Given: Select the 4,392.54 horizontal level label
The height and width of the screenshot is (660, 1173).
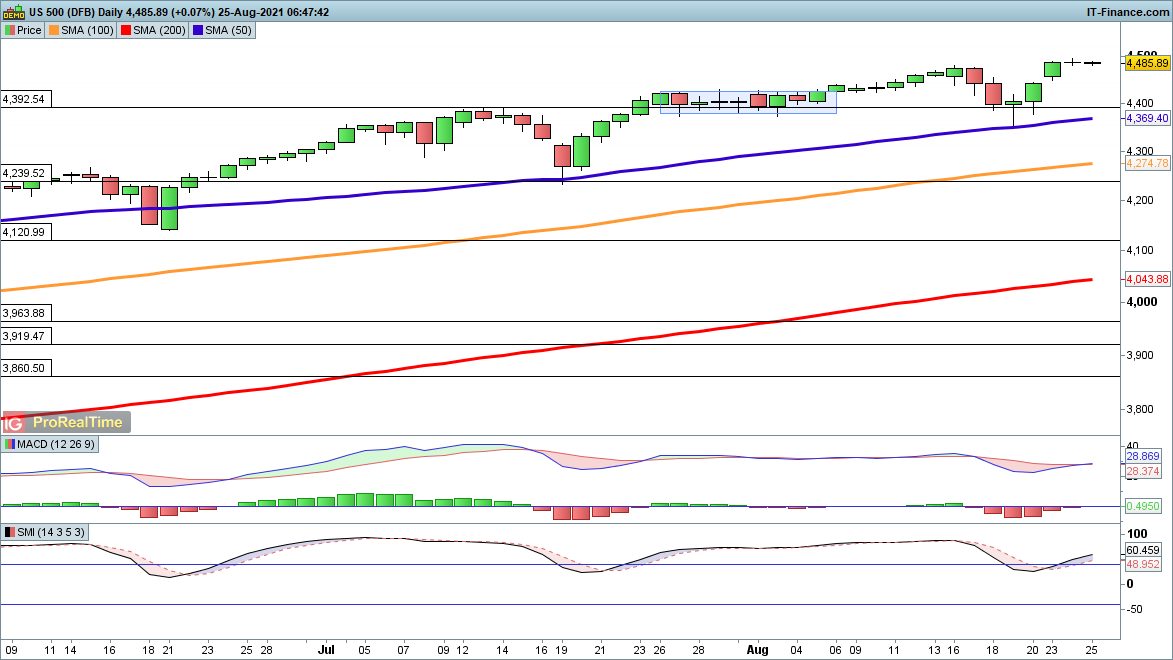Looking at the screenshot, I should click(x=27, y=99).
